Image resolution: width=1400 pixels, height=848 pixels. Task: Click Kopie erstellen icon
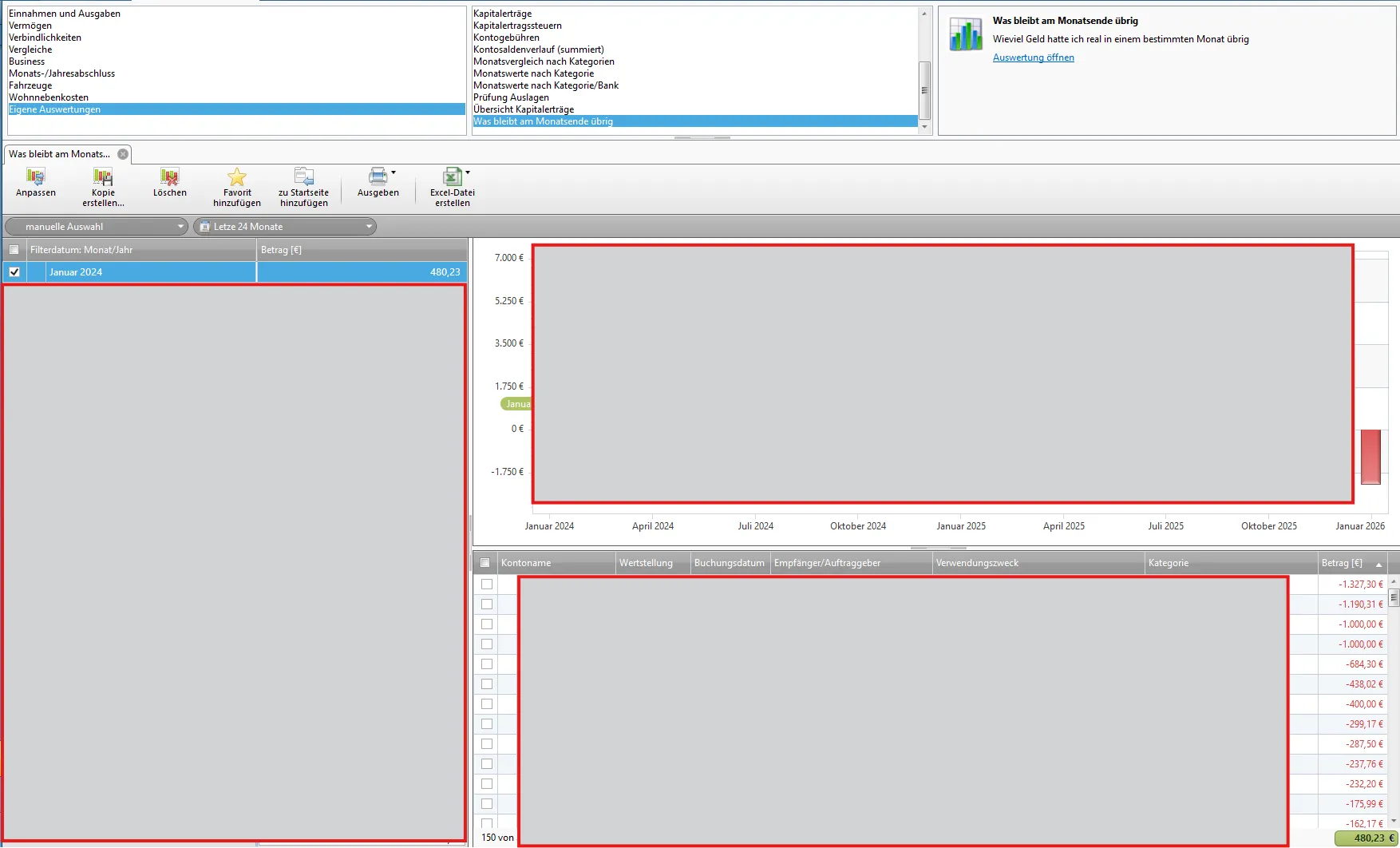click(x=103, y=177)
